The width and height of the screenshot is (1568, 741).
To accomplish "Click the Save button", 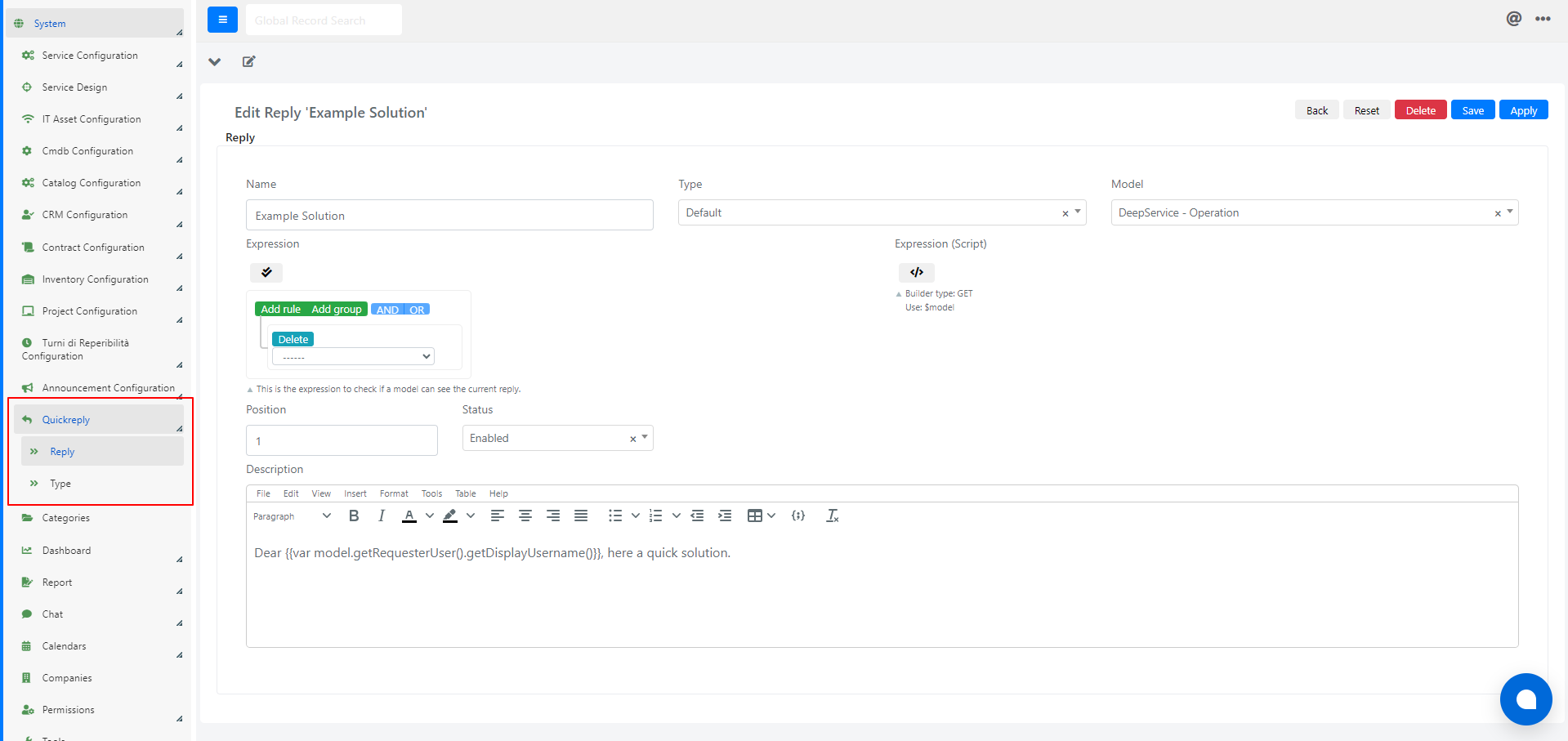I will pyautogui.click(x=1473, y=110).
